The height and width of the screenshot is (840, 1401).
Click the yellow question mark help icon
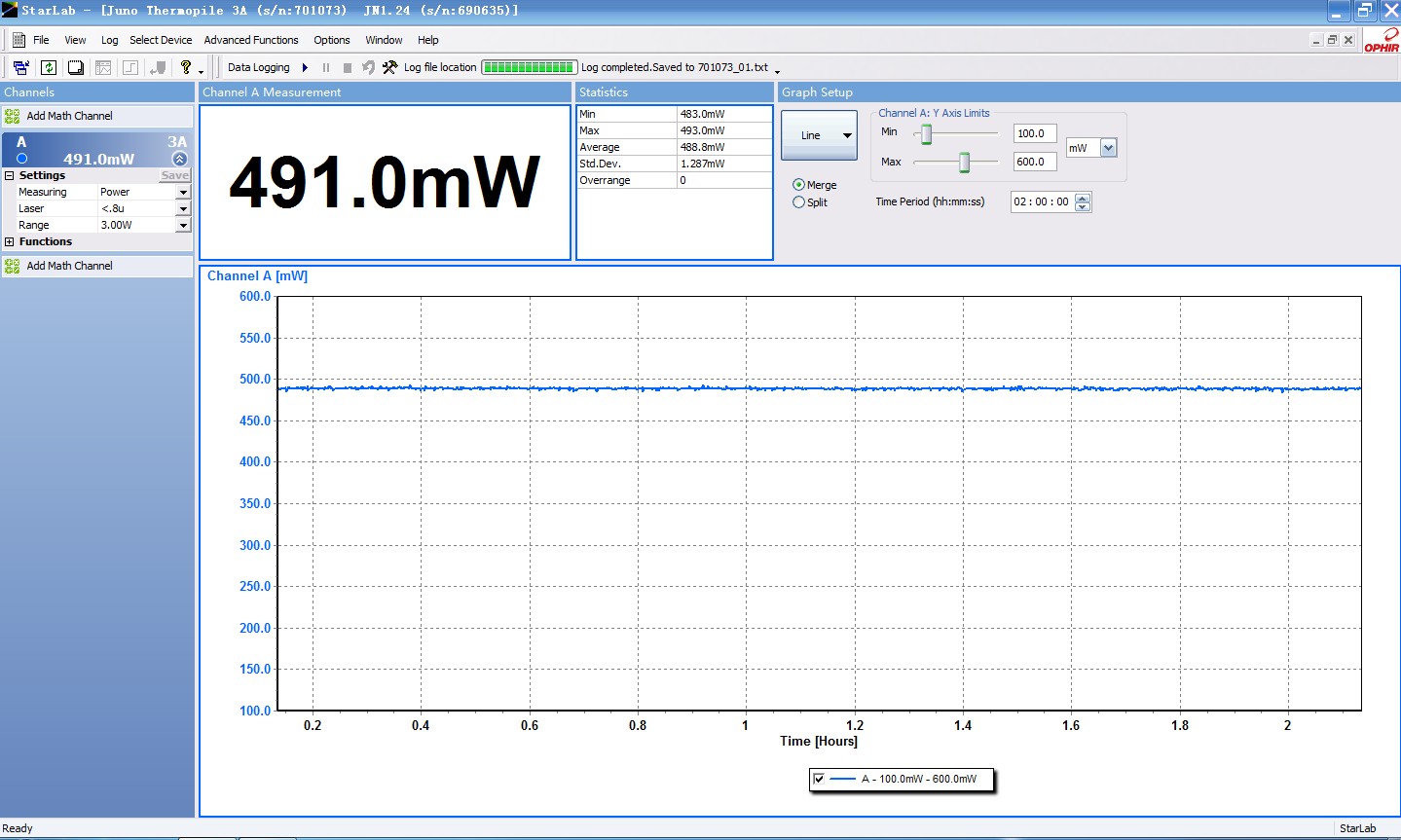click(185, 67)
